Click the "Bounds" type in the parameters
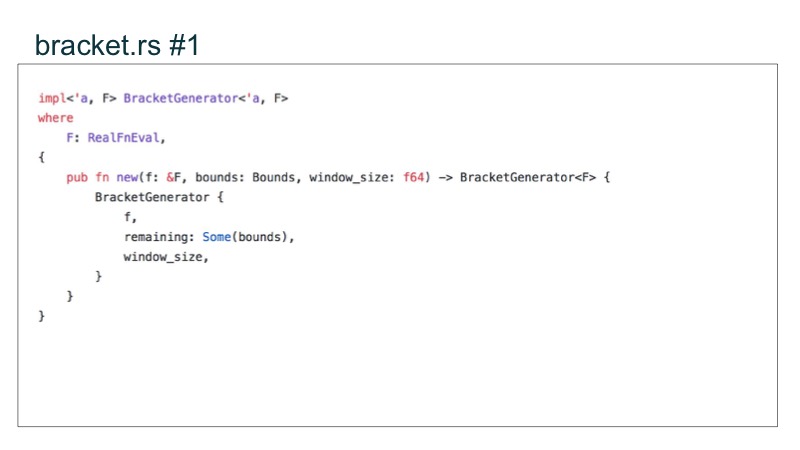 click(275, 177)
